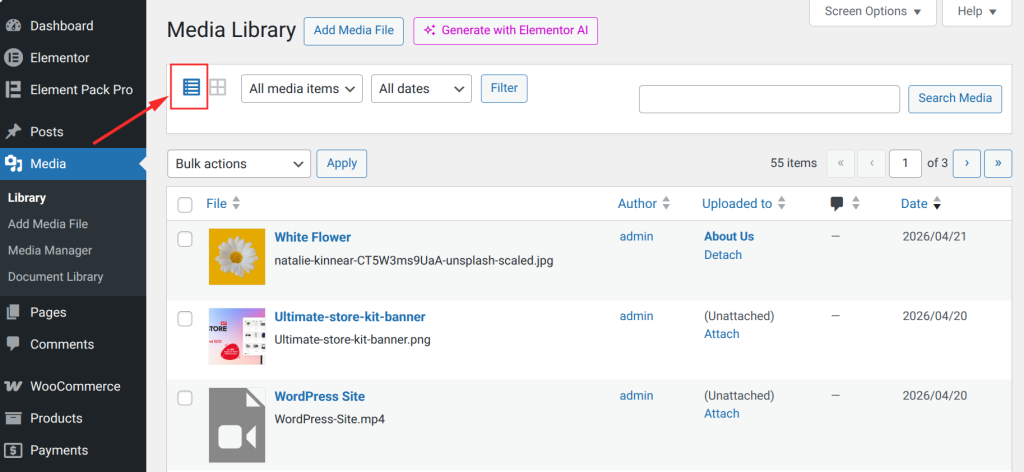This screenshot has height=472, width=1024.
Task: Sort comments column using arrows
Action: click(x=856, y=204)
